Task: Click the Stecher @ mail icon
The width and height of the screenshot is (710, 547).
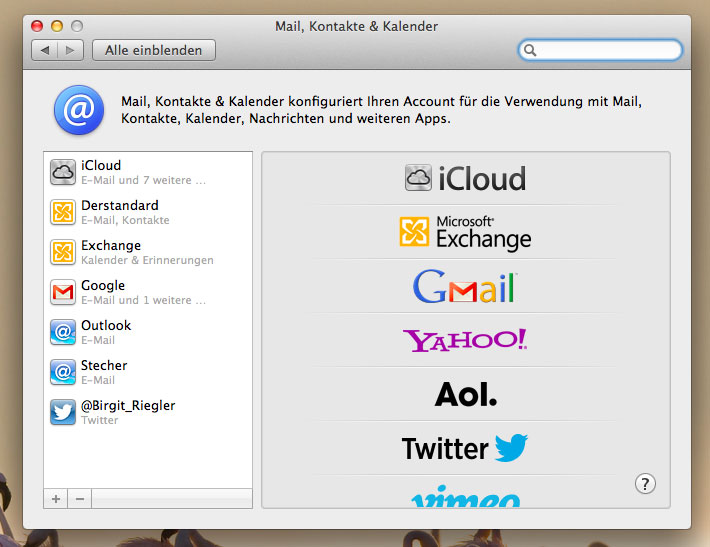Action: coord(63,372)
